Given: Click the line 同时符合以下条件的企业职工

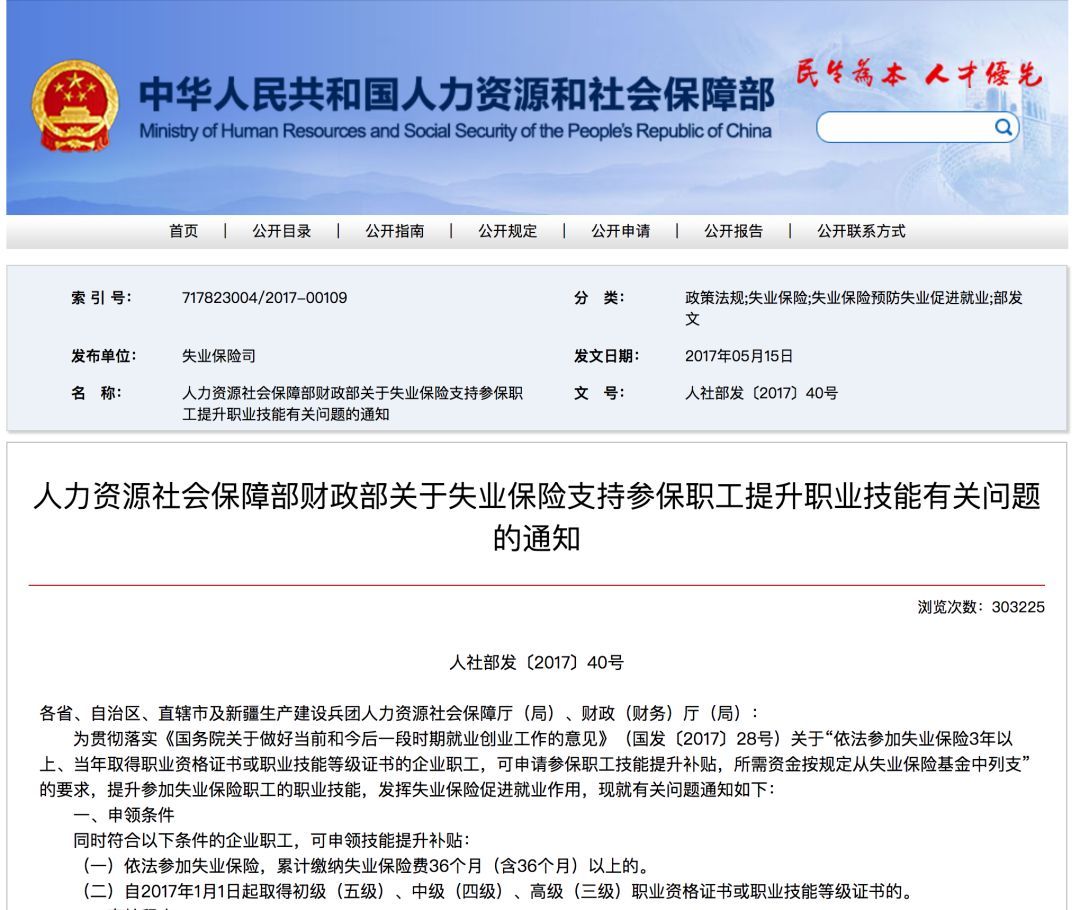Looking at the screenshot, I should tap(272, 840).
